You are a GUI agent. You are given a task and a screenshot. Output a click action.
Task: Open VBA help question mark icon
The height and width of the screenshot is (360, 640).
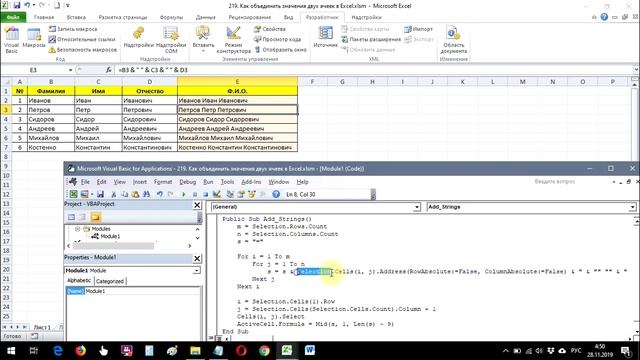tap(276, 194)
